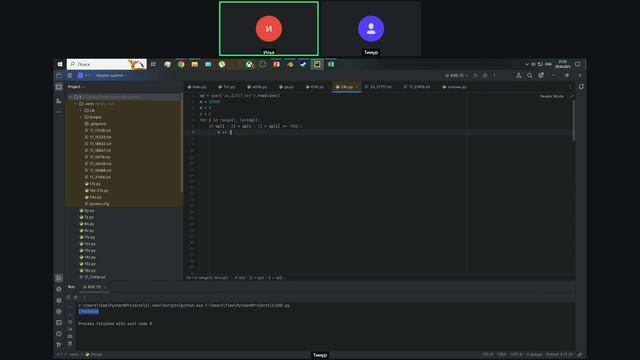Click the green inspections checkmark

571,96
